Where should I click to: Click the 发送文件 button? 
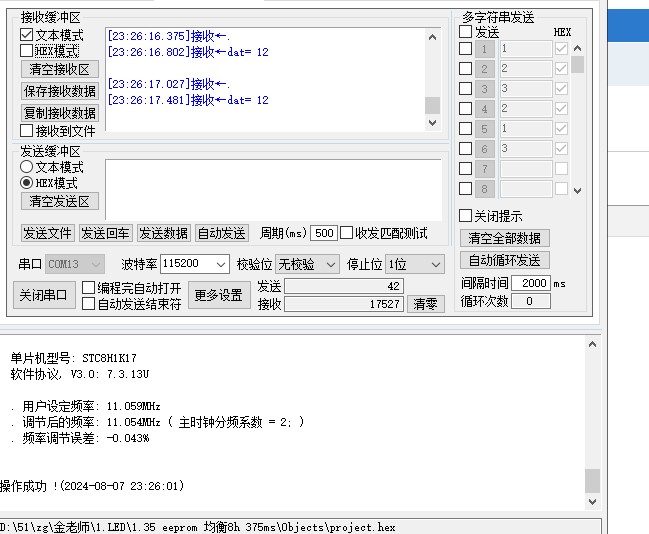48,233
